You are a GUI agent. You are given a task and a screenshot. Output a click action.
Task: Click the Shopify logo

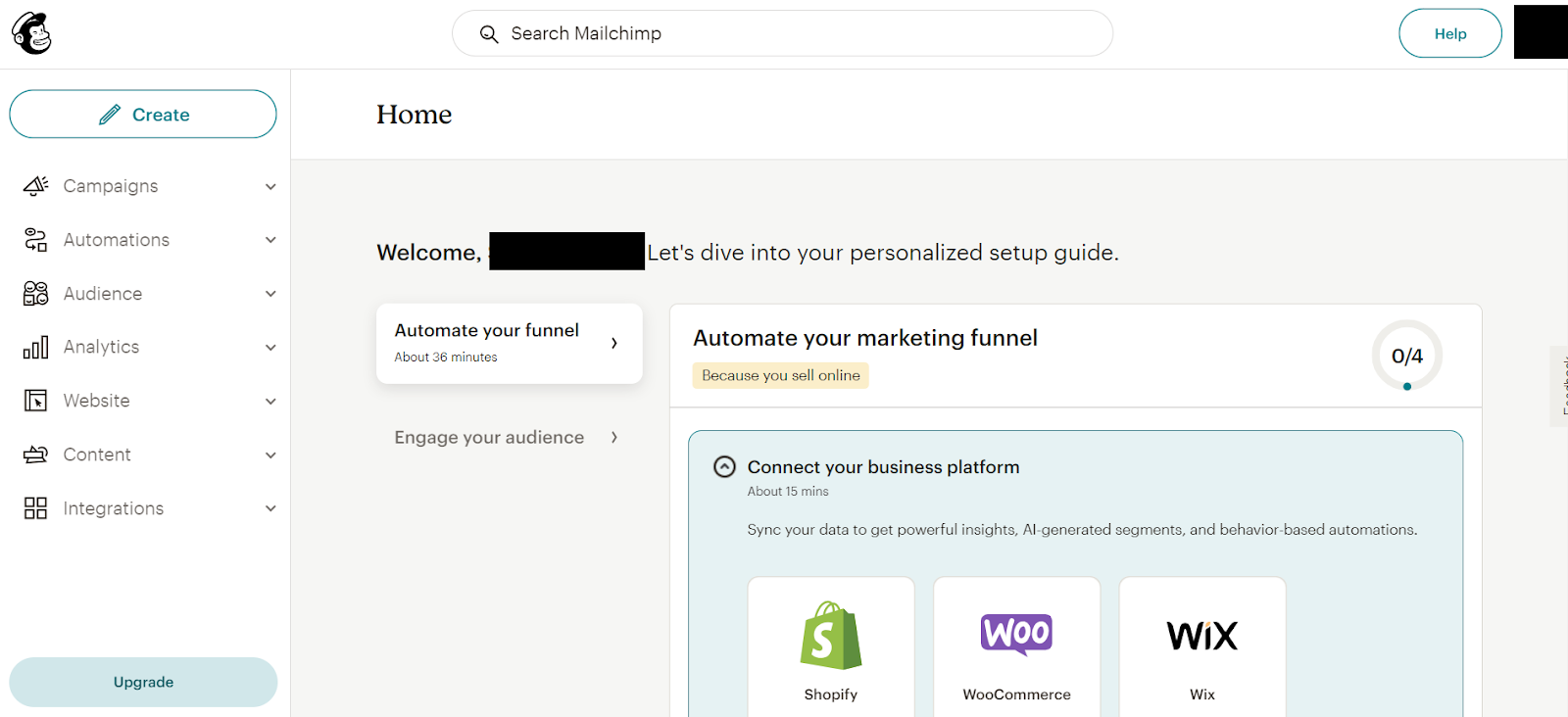(831, 636)
